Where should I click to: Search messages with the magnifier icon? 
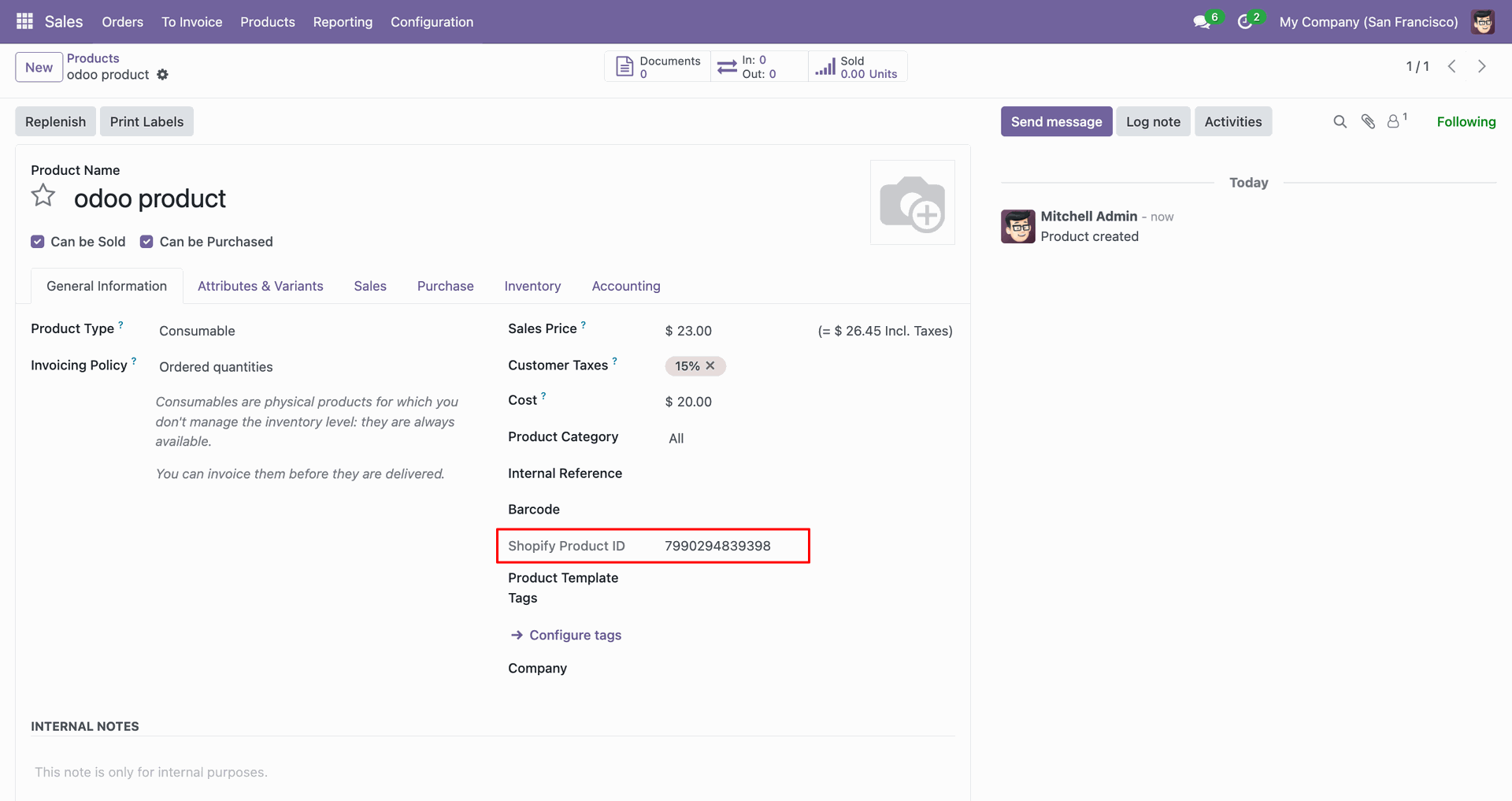coord(1340,121)
